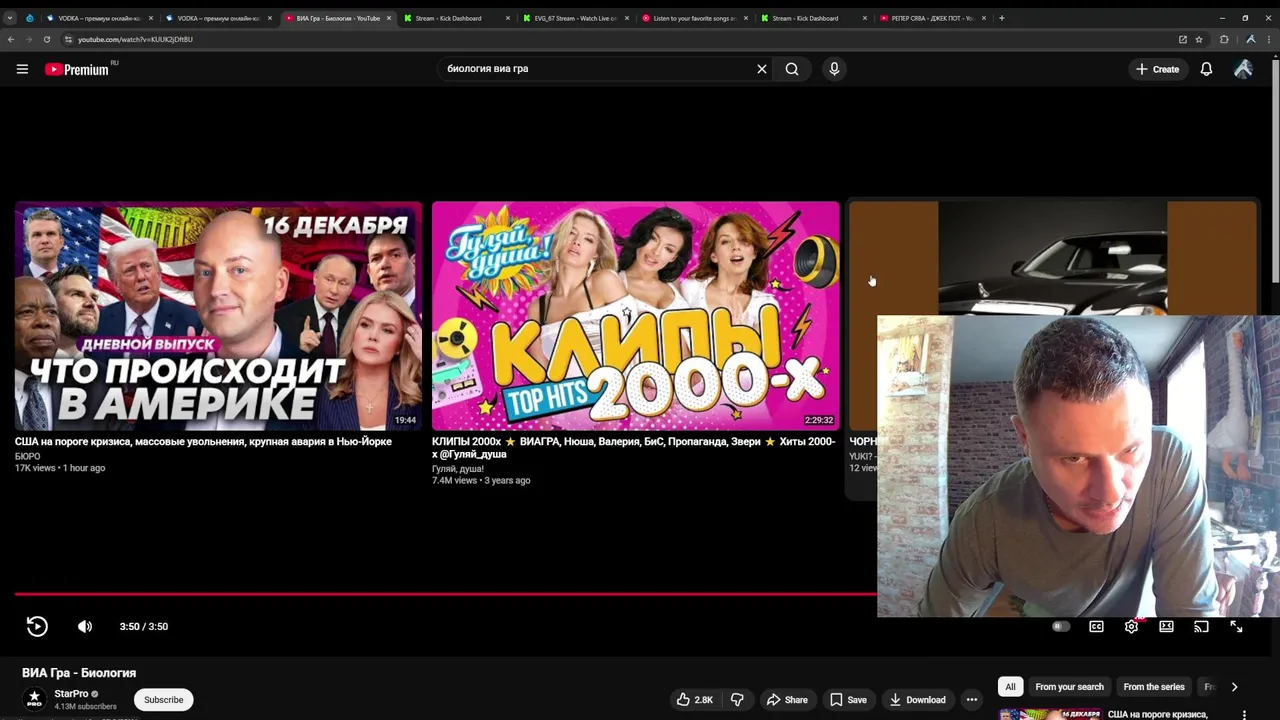1280x720 pixels.
Task: Click video title ВИА Гра - Биология
Action: tap(79, 673)
